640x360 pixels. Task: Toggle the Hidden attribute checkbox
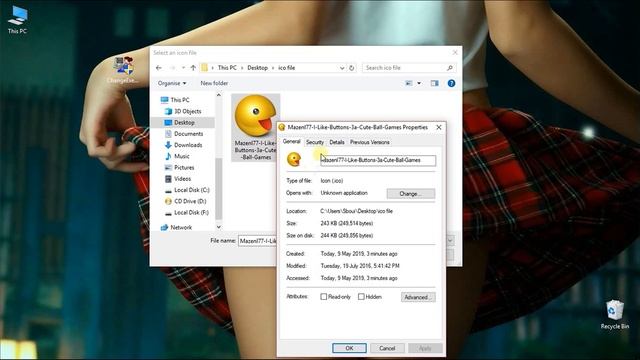click(x=361, y=297)
